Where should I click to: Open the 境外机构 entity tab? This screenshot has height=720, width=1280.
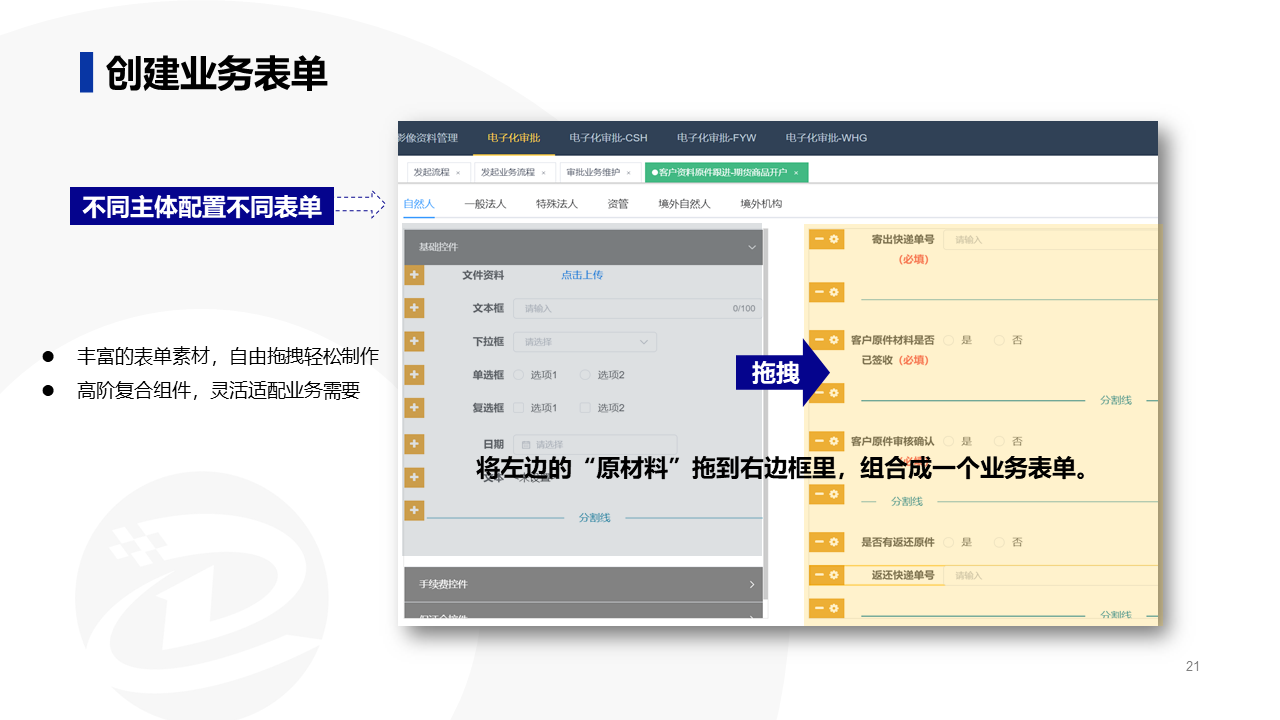click(x=761, y=204)
